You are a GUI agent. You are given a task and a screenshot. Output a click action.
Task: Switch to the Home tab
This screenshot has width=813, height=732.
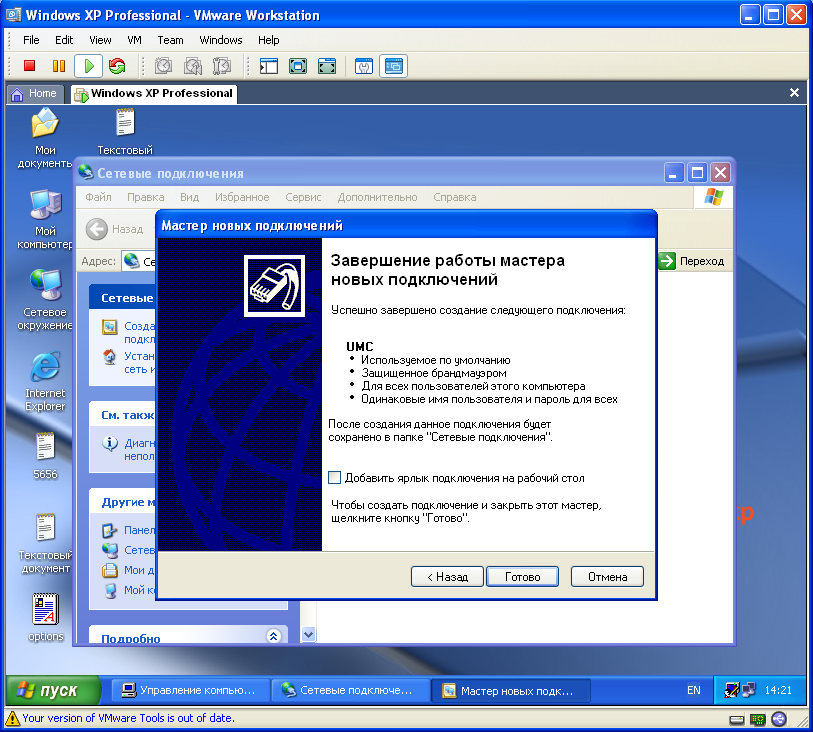click(x=35, y=93)
